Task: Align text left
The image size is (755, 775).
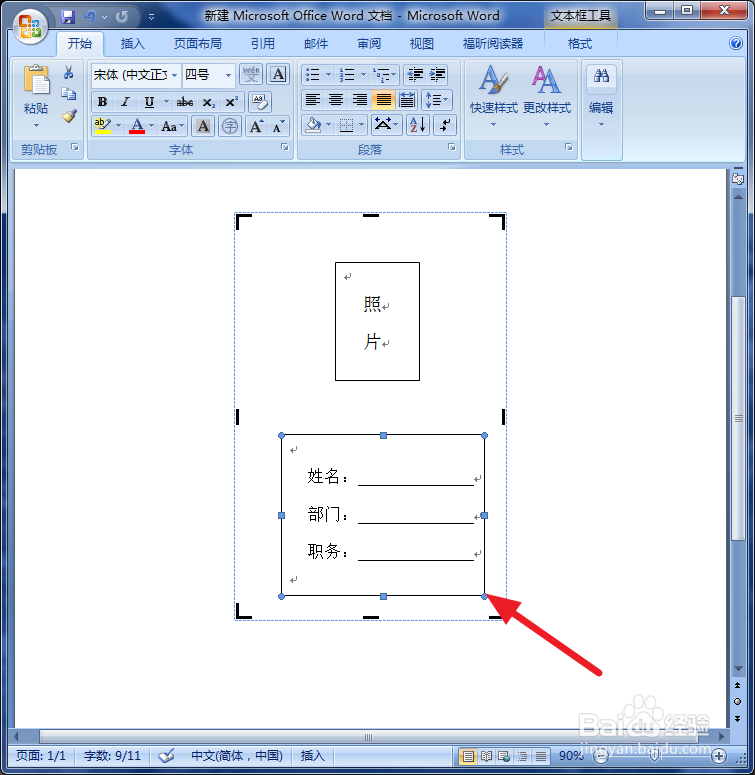Action: 312,100
